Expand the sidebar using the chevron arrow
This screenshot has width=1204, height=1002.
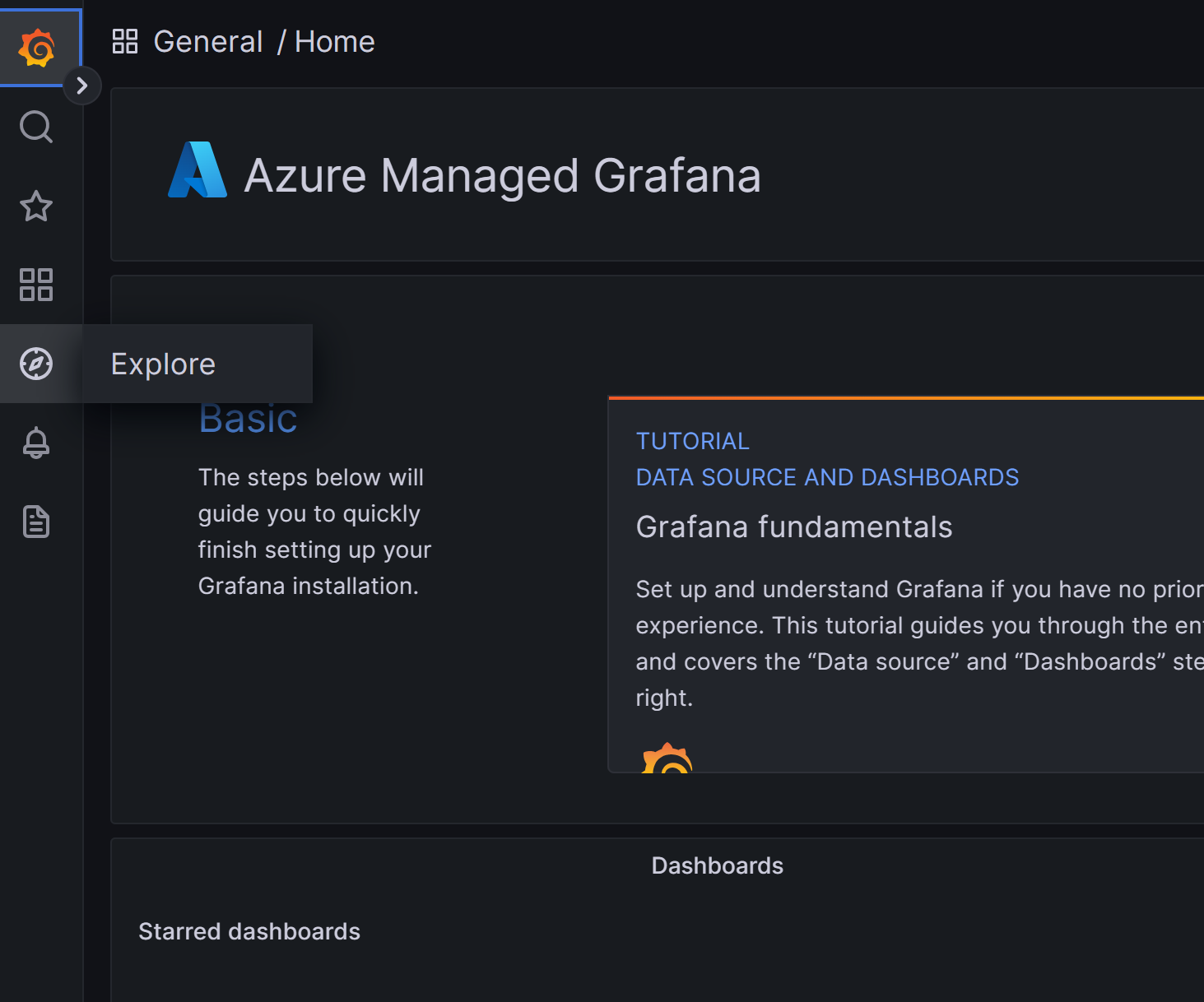[x=82, y=85]
